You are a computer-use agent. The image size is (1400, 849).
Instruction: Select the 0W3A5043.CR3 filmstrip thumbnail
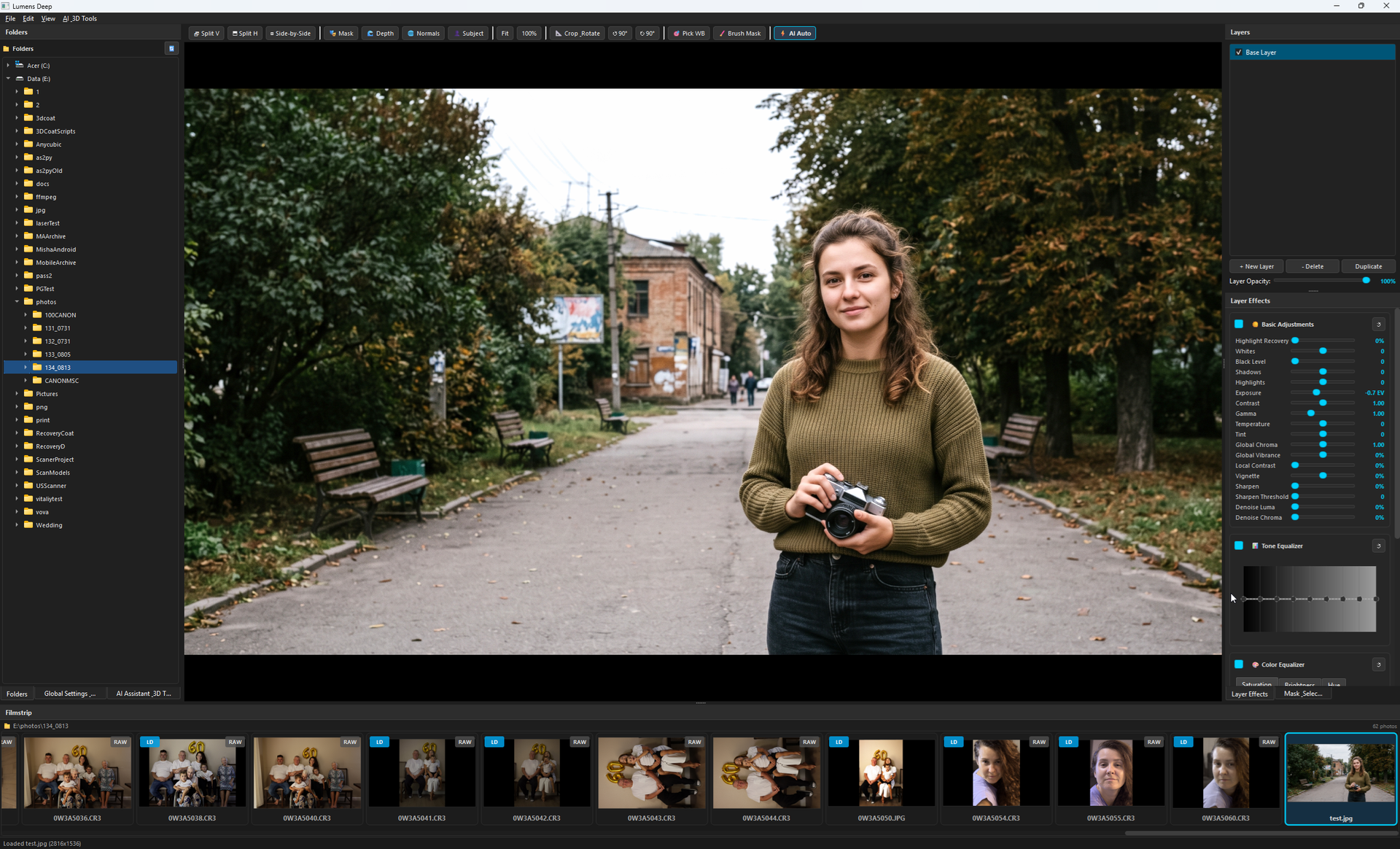click(652, 779)
